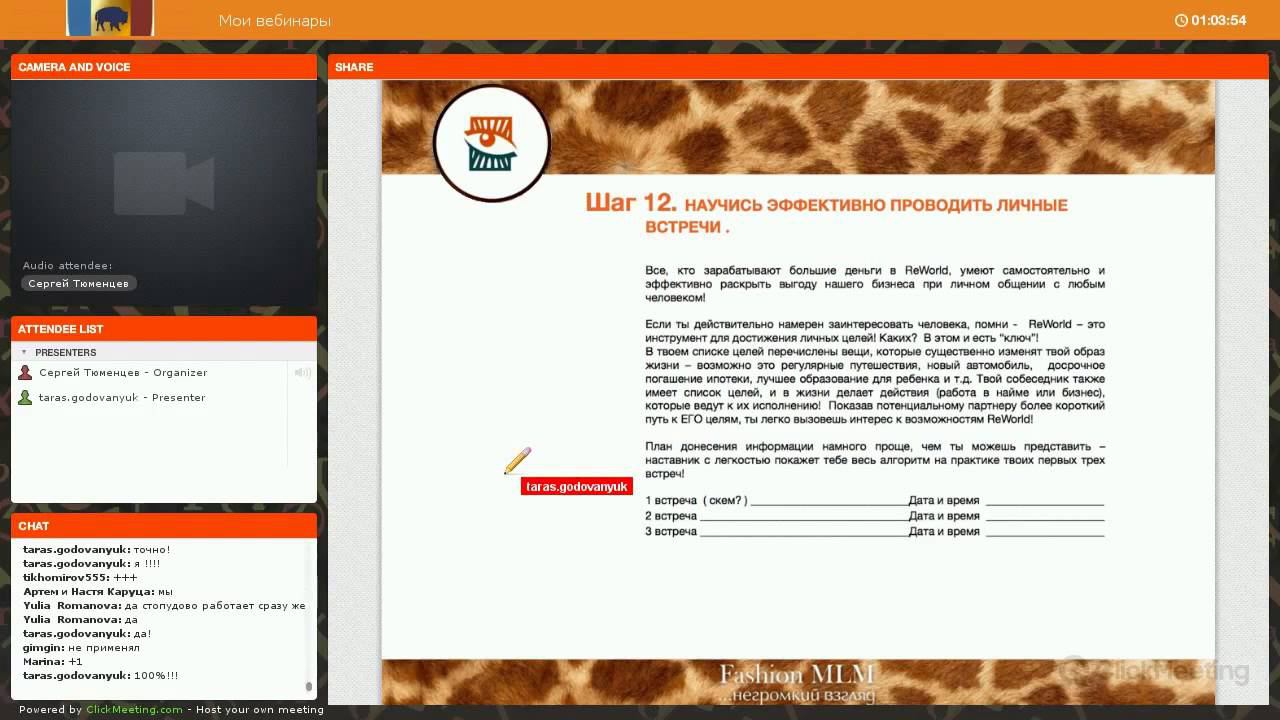Screen dimensions: 1280x720
Task: Click the Сергей Тюменцев audio attendee badge
Action: pos(79,284)
